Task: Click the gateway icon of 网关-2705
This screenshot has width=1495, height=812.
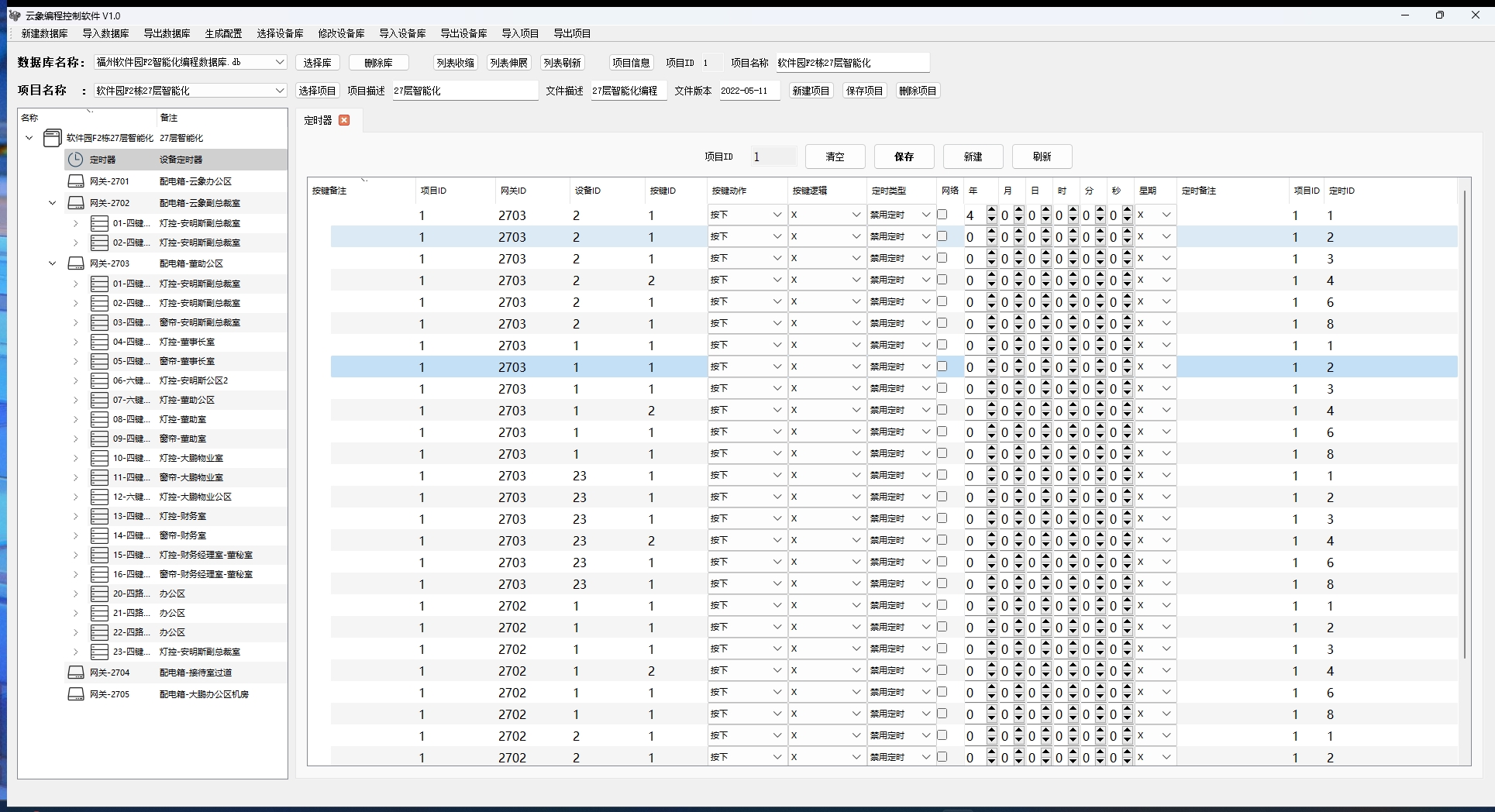Action: [76, 694]
